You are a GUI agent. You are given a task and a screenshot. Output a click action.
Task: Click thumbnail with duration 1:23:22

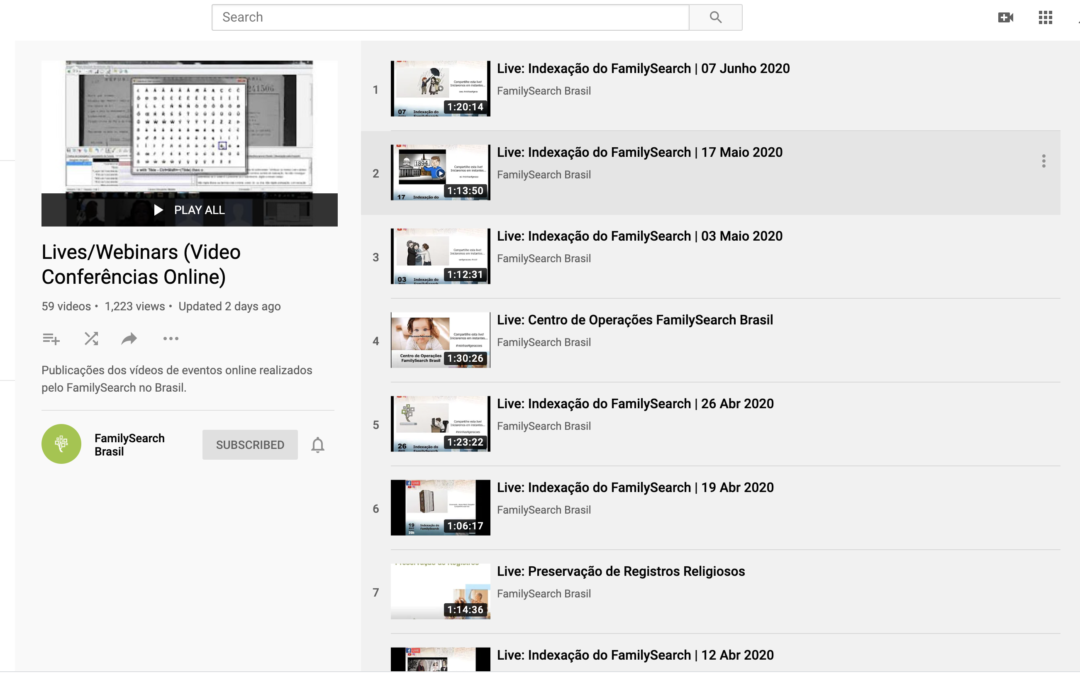441,424
